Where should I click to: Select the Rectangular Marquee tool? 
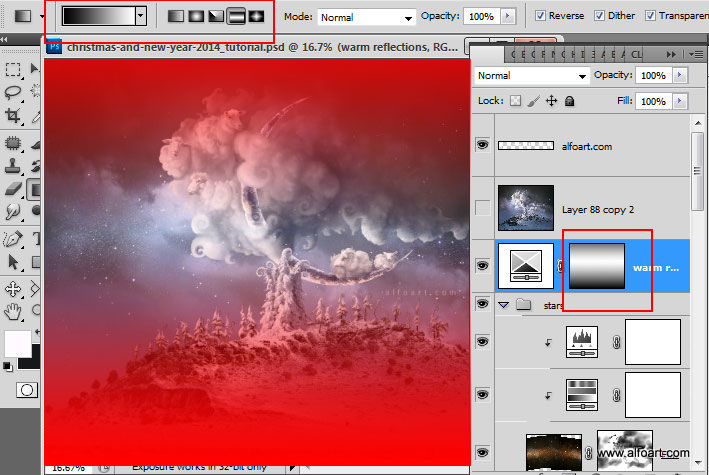[x=13, y=70]
